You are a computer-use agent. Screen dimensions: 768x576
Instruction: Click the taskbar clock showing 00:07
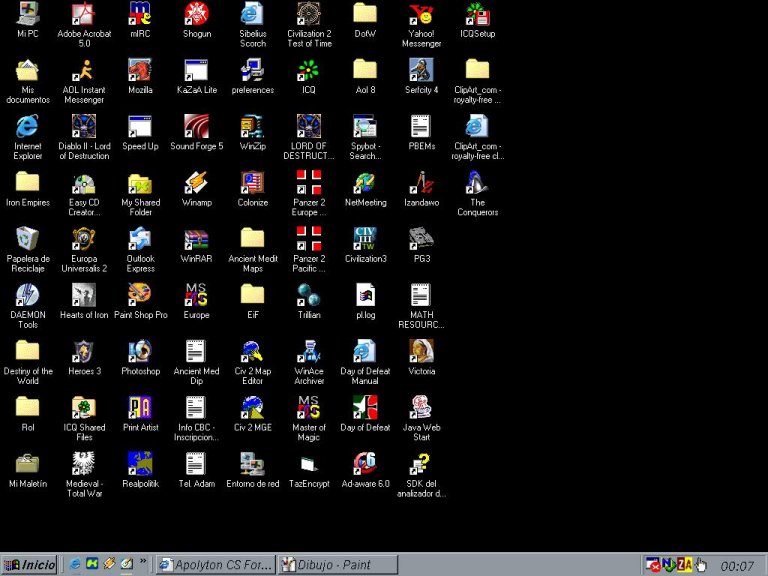tap(737, 566)
